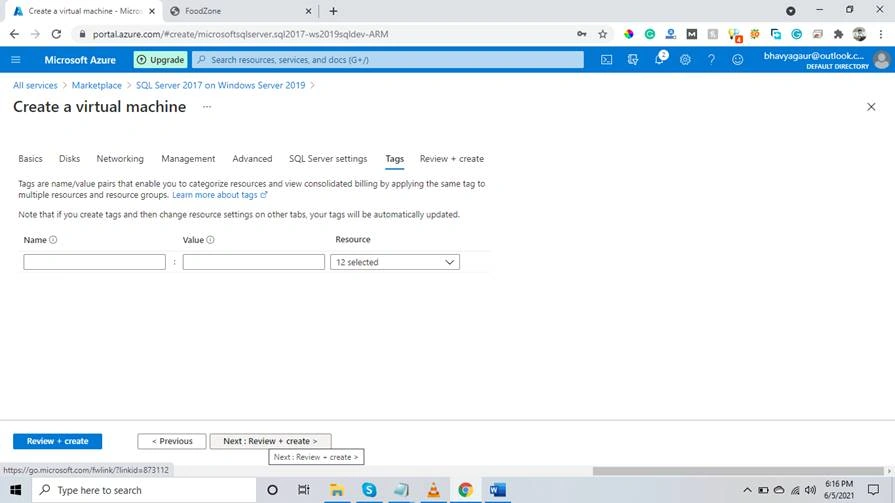Go to Marketplace breadcrumb
This screenshot has height=503, width=895.
(x=96, y=85)
